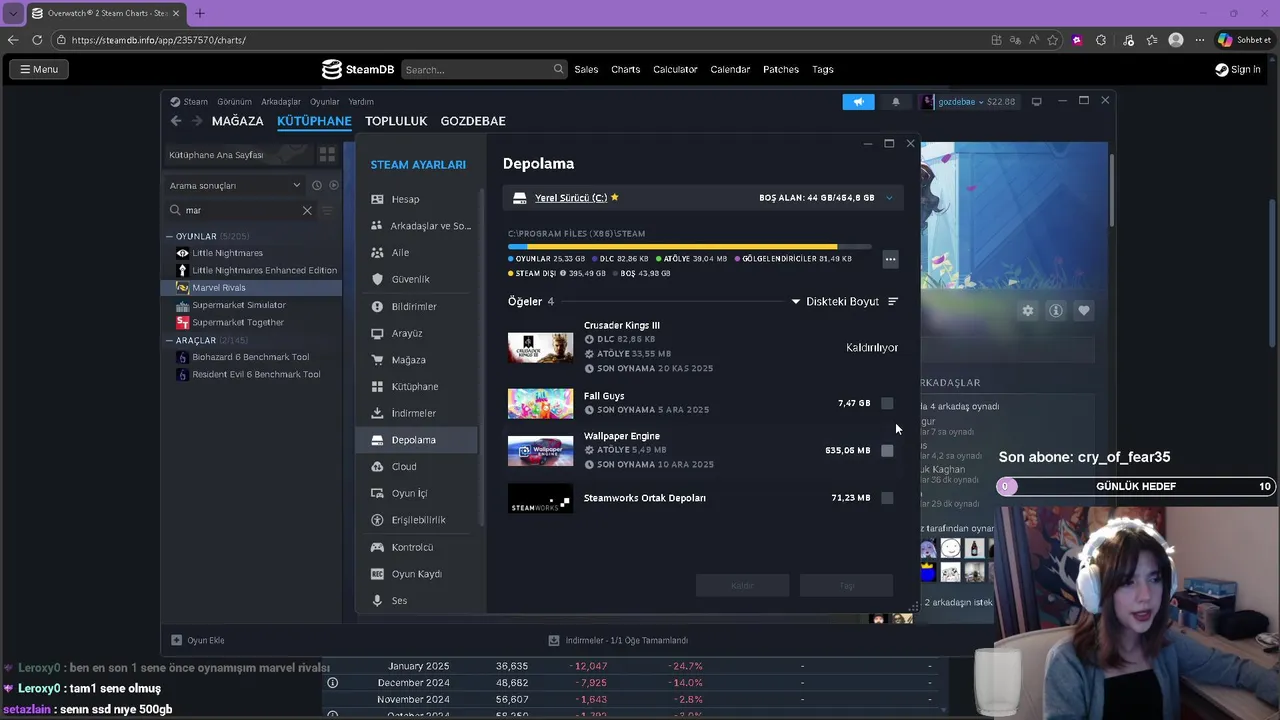Open the Arama sonuçları dropdown

[235, 185]
